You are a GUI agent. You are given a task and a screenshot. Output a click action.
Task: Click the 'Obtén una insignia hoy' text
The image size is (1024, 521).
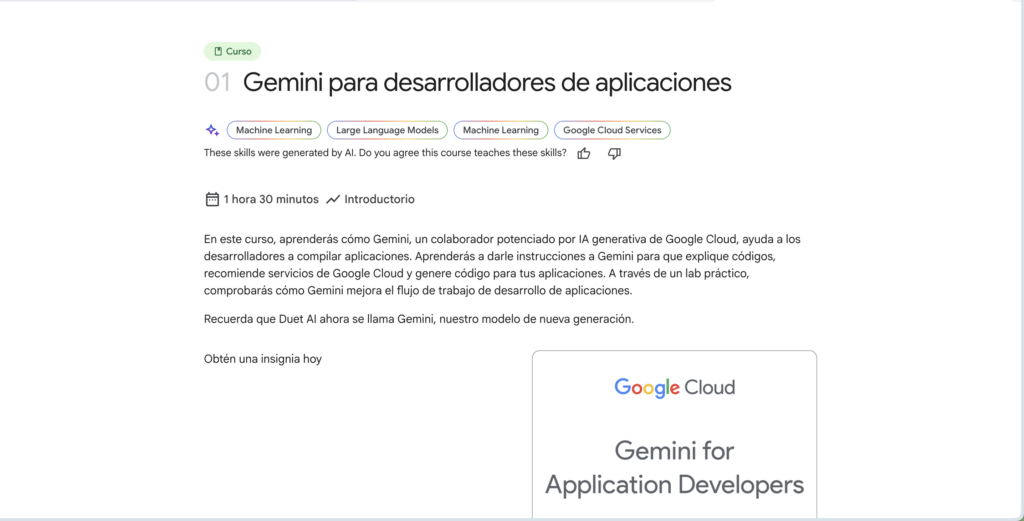pyautogui.click(x=263, y=358)
